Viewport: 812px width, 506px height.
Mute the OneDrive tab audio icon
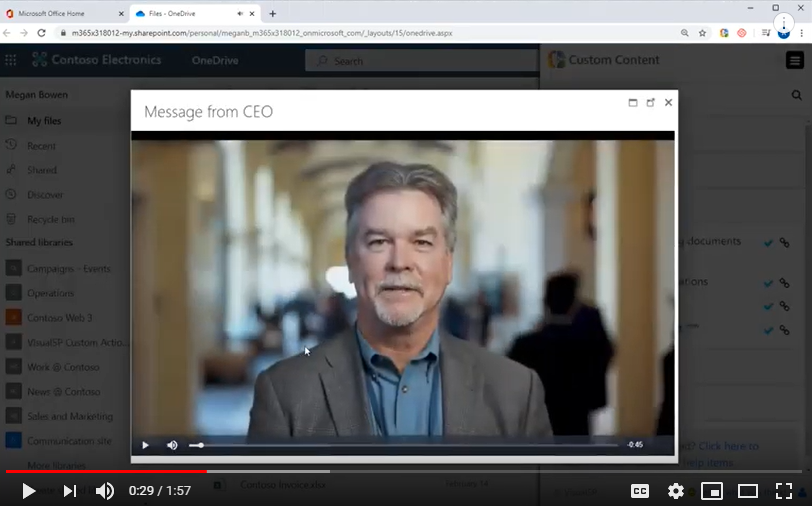(240, 14)
